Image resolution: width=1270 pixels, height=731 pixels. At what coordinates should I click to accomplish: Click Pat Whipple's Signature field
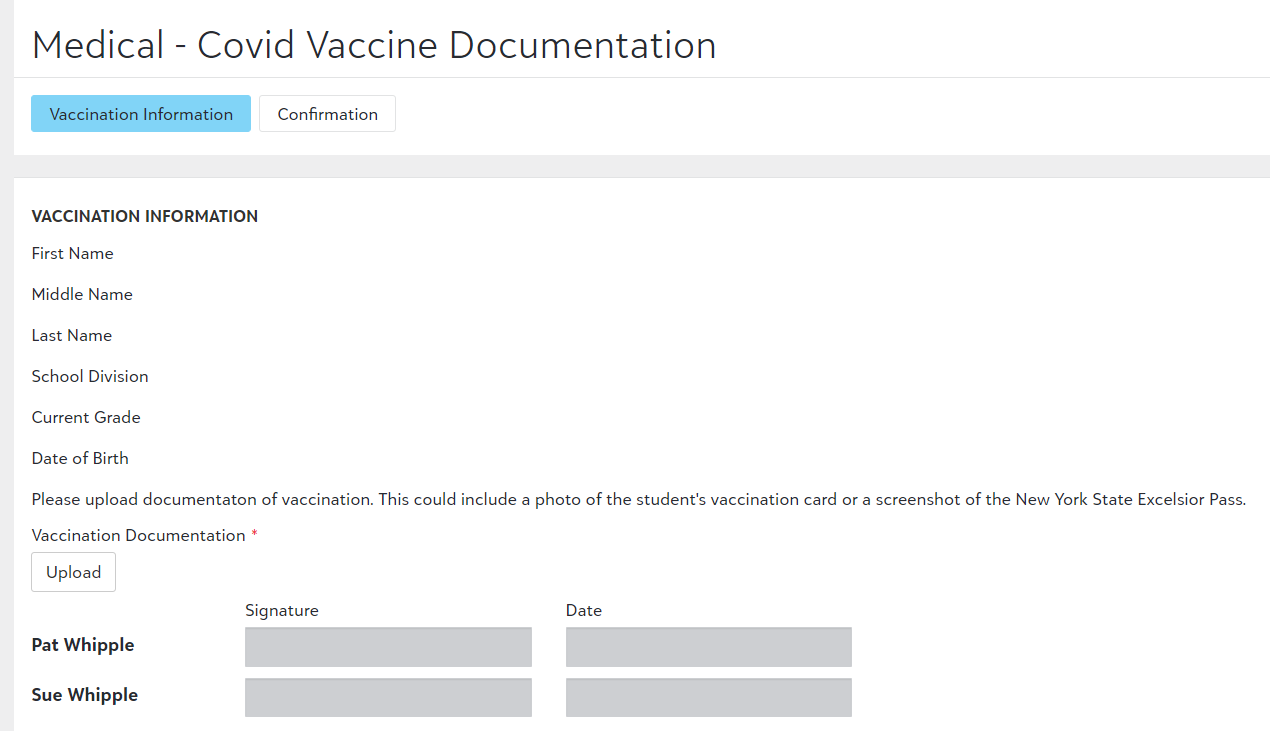click(x=388, y=647)
